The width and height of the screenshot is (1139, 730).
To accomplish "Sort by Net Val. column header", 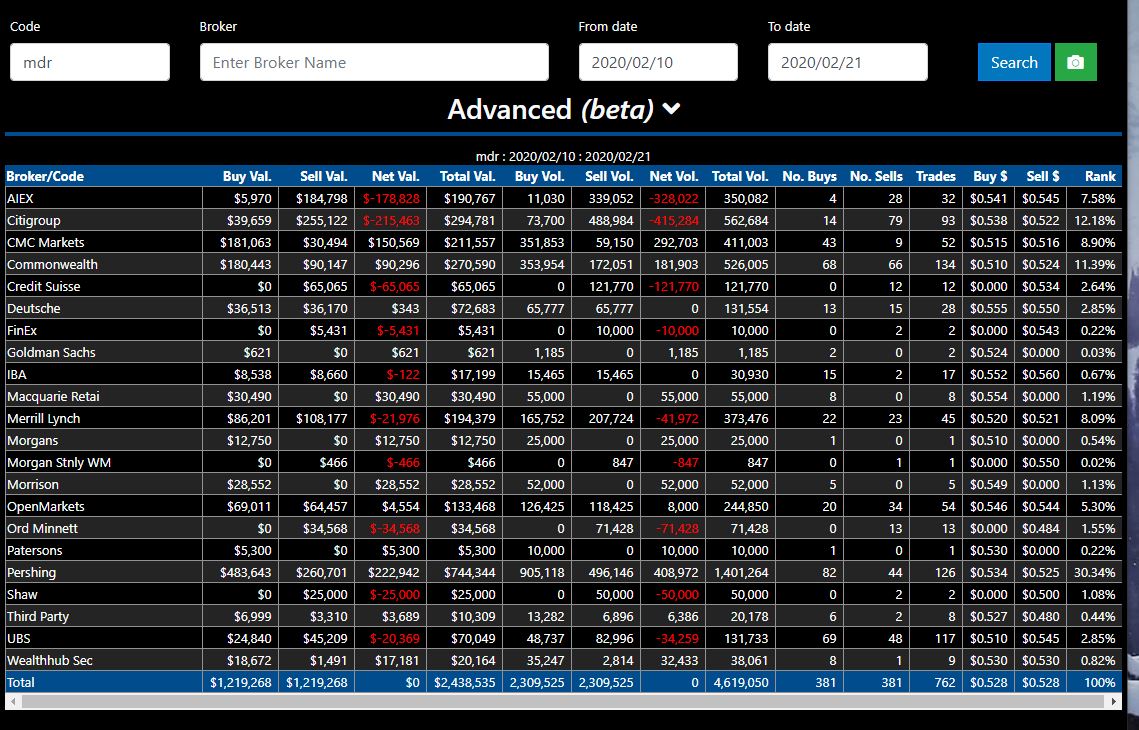I will [395, 176].
